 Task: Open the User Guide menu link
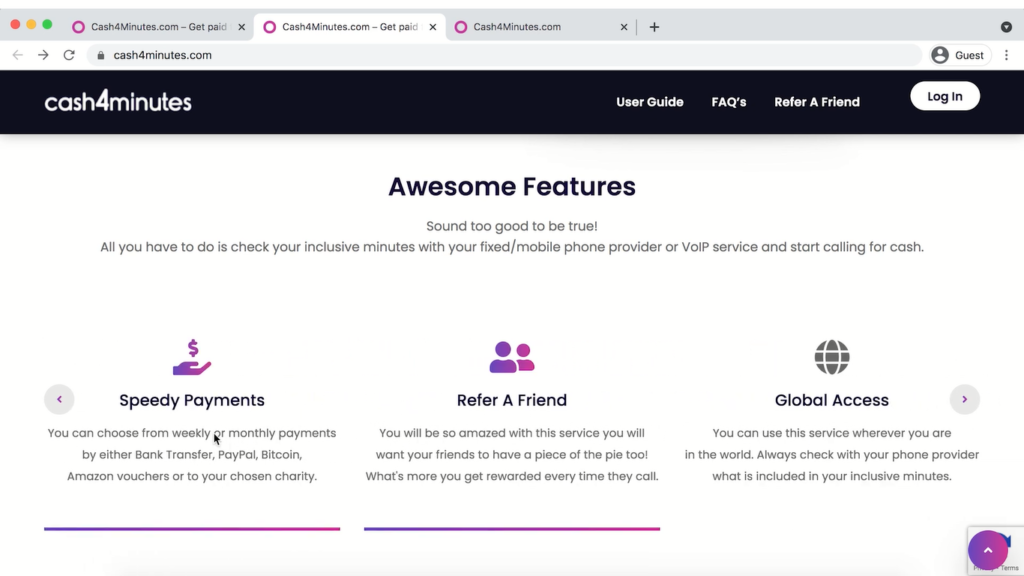coord(650,102)
